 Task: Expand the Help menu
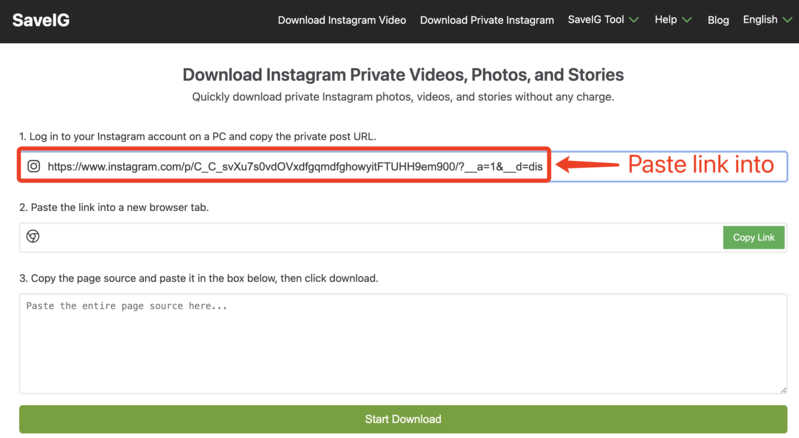click(x=673, y=20)
